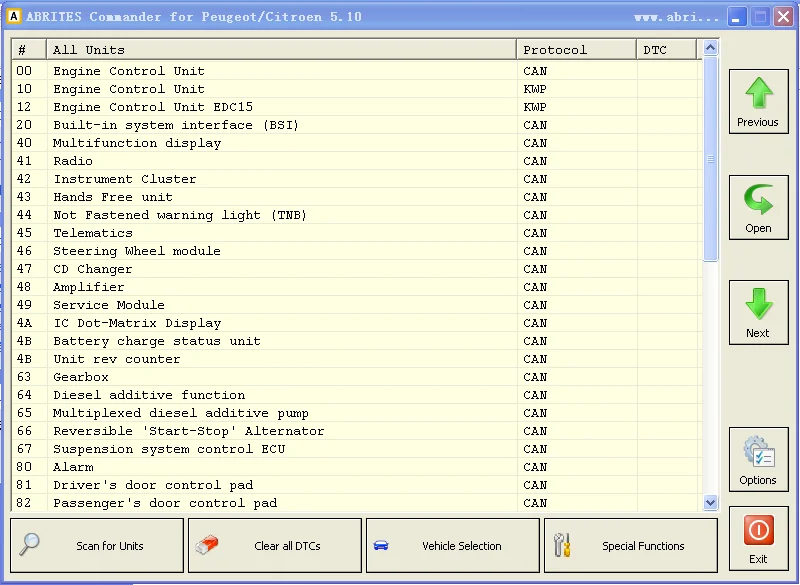800x585 pixels.
Task: Click the green Open curved-arrow icon
Action: pyautogui.click(x=759, y=199)
